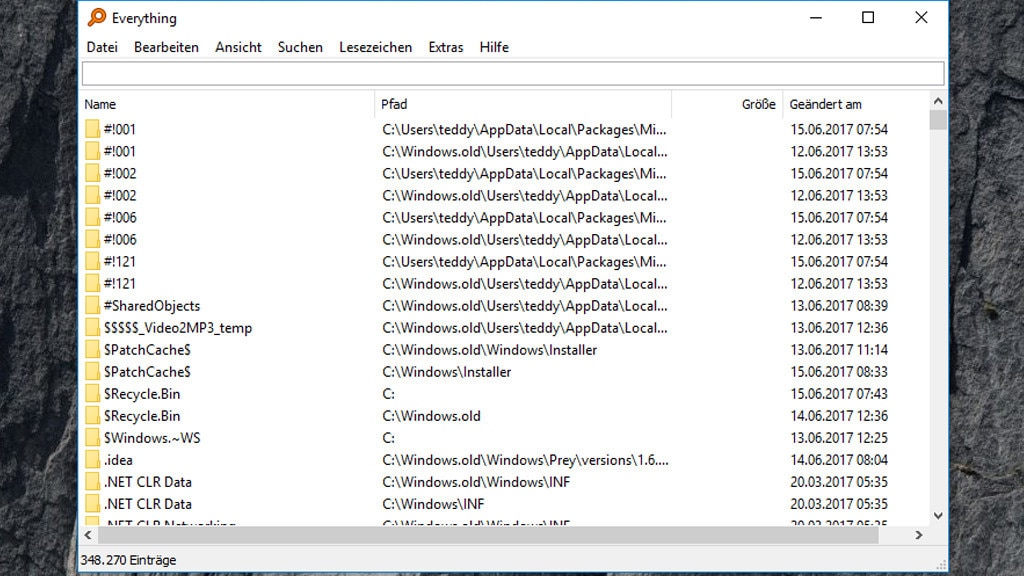Select the .NET CLR Data folder icon in C:\Windows\INF
Image resolution: width=1024 pixels, height=576 pixels.
click(93, 504)
